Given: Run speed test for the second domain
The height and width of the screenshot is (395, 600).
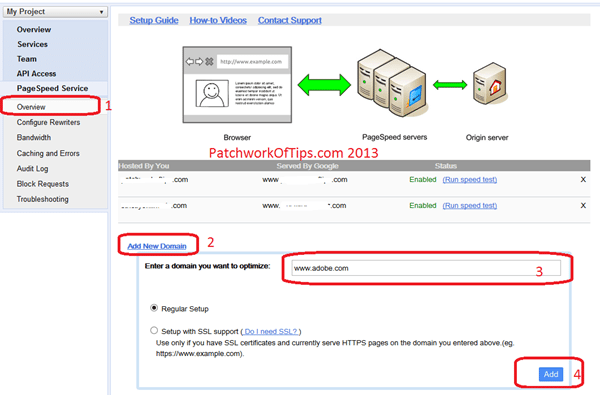Looking at the screenshot, I should [470, 206].
